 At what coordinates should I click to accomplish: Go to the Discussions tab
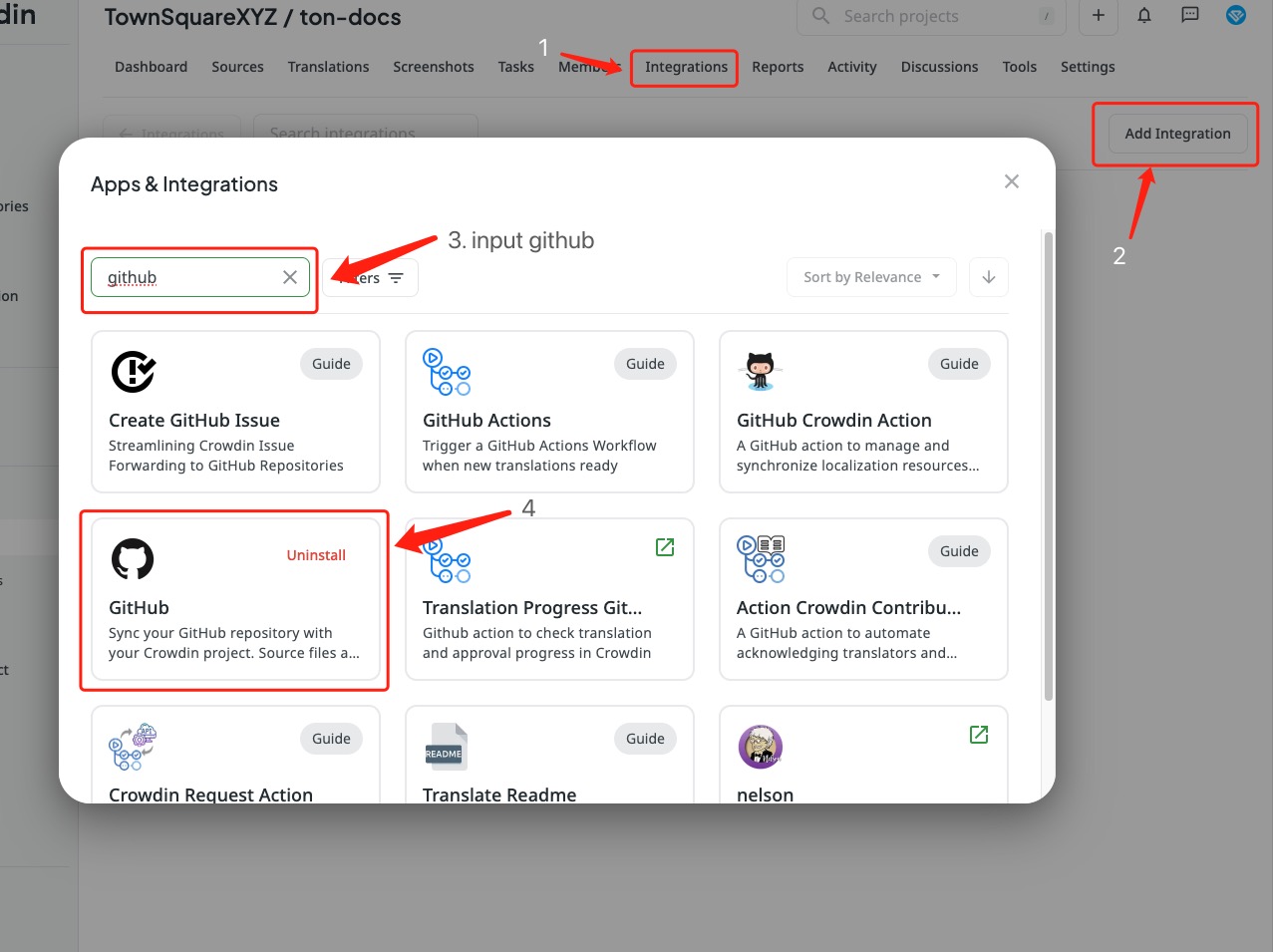coord(939,67)
